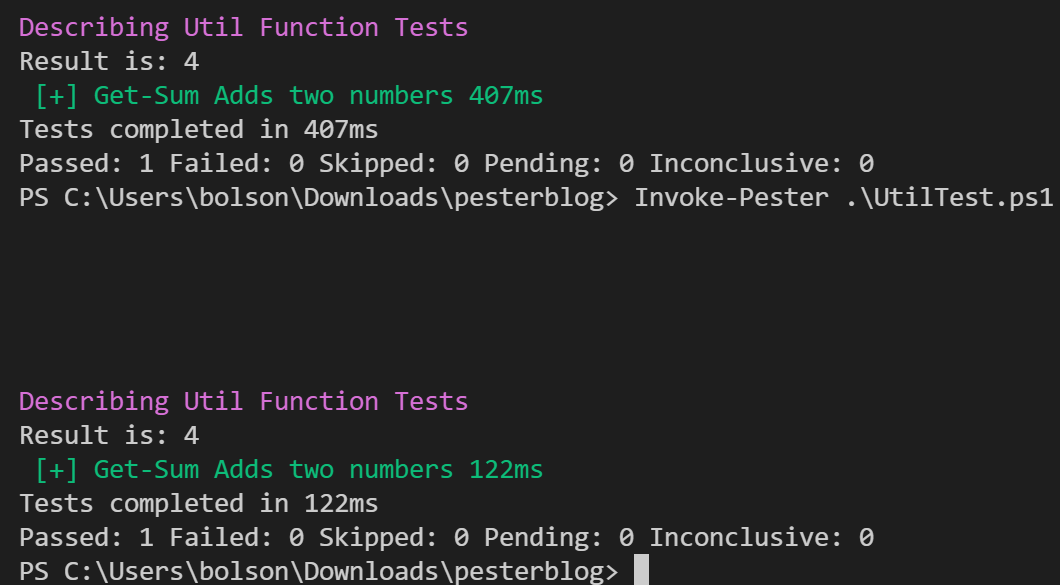Click the second 'Result is: 4' line
This screenshot has height=585, width=1060.
(109, 436)
